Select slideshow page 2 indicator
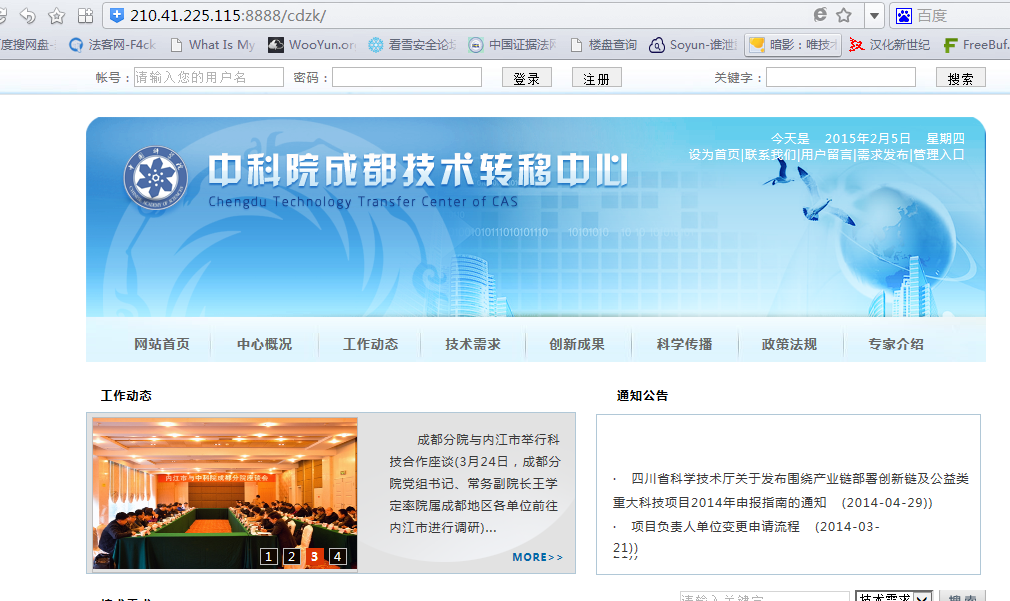Screen dimensions: 1010x601 (x=292, y=556)
